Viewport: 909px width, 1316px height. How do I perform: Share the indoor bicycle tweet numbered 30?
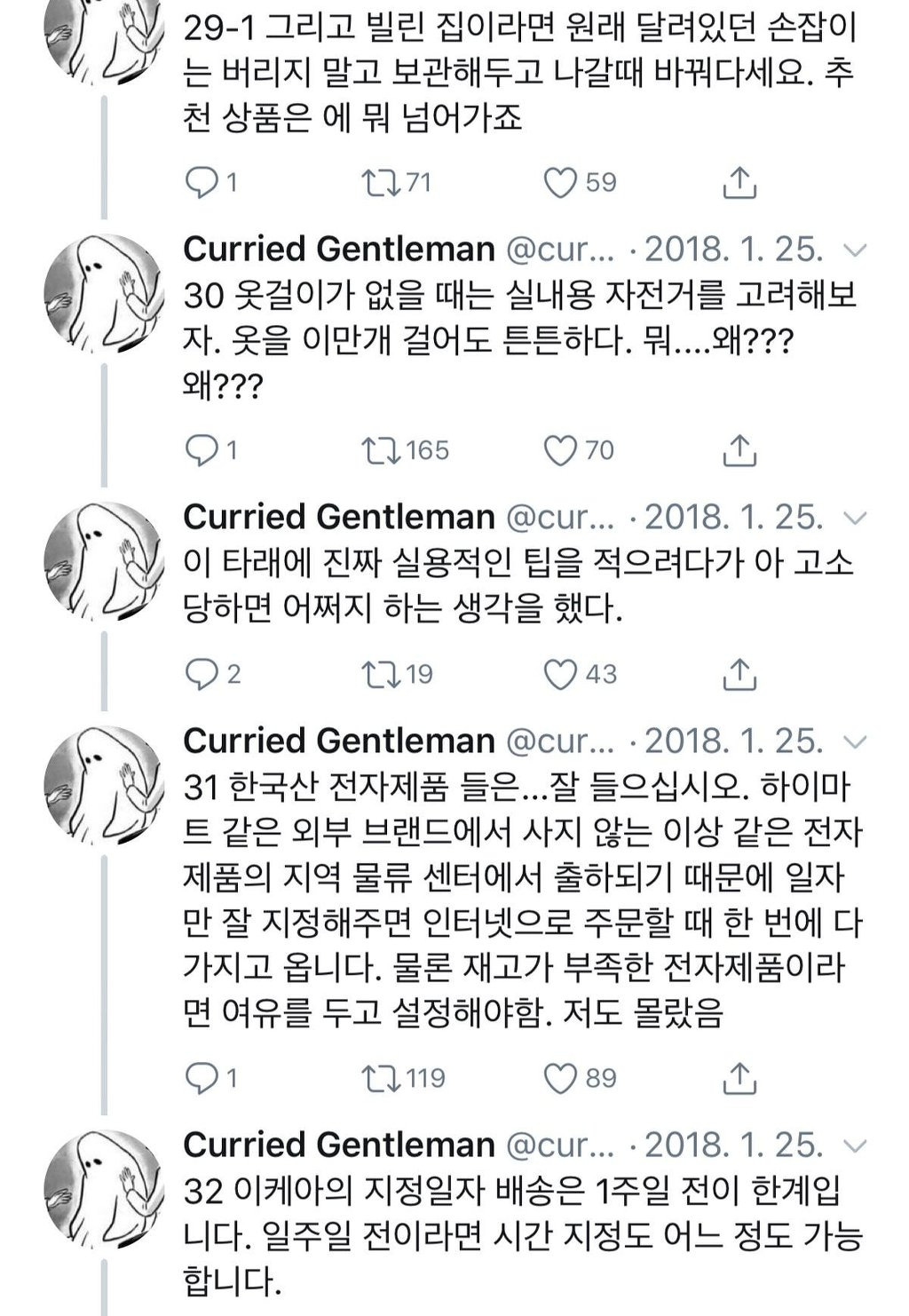[739, 451]
